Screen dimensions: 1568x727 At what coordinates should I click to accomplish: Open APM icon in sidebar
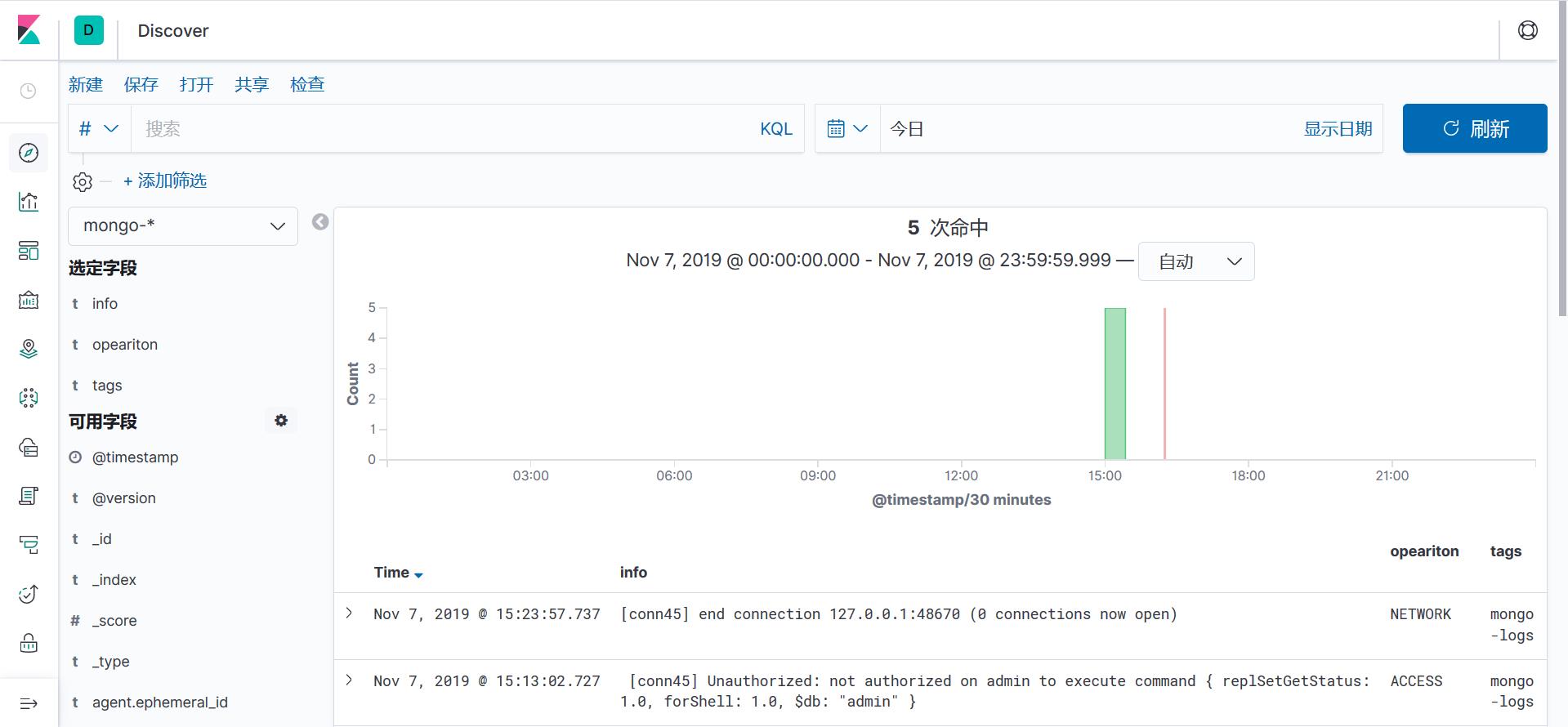coord(29,545)
